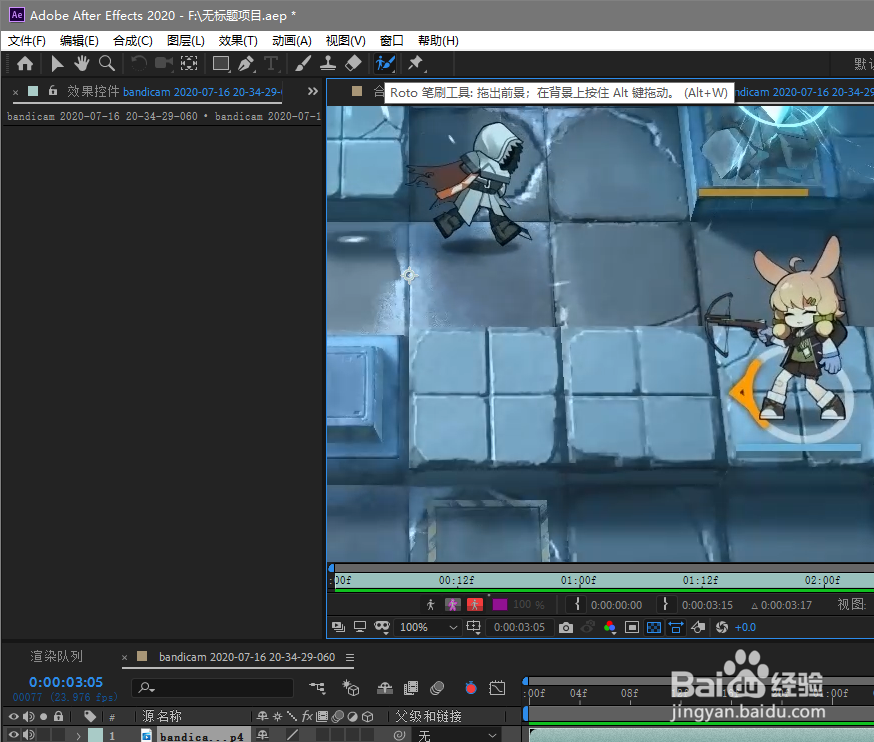Click always preview this view icon
This screenshot has height=742, width=874.
click(x=338, y=627)
